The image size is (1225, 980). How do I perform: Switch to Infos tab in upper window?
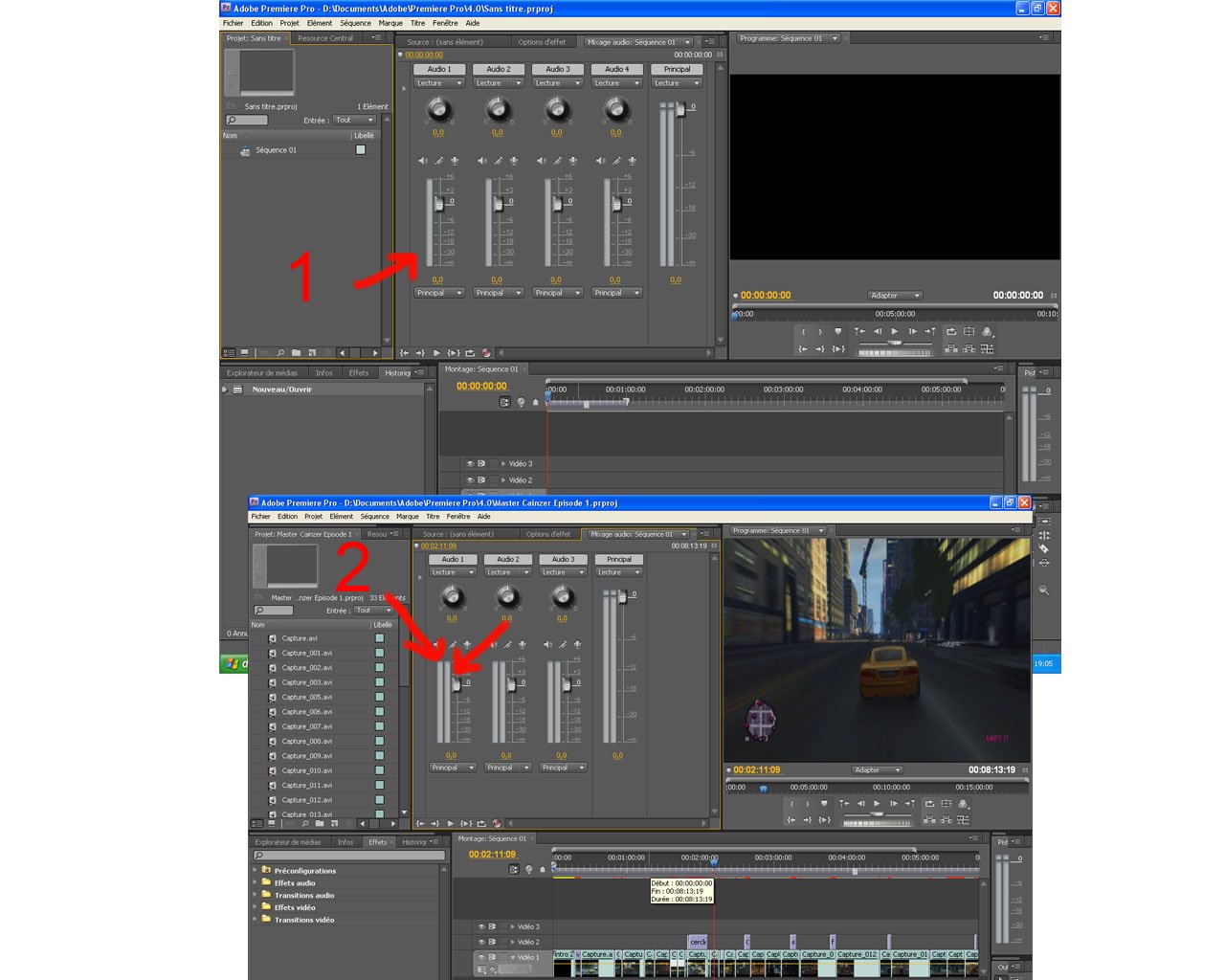(x=323, y=373)
